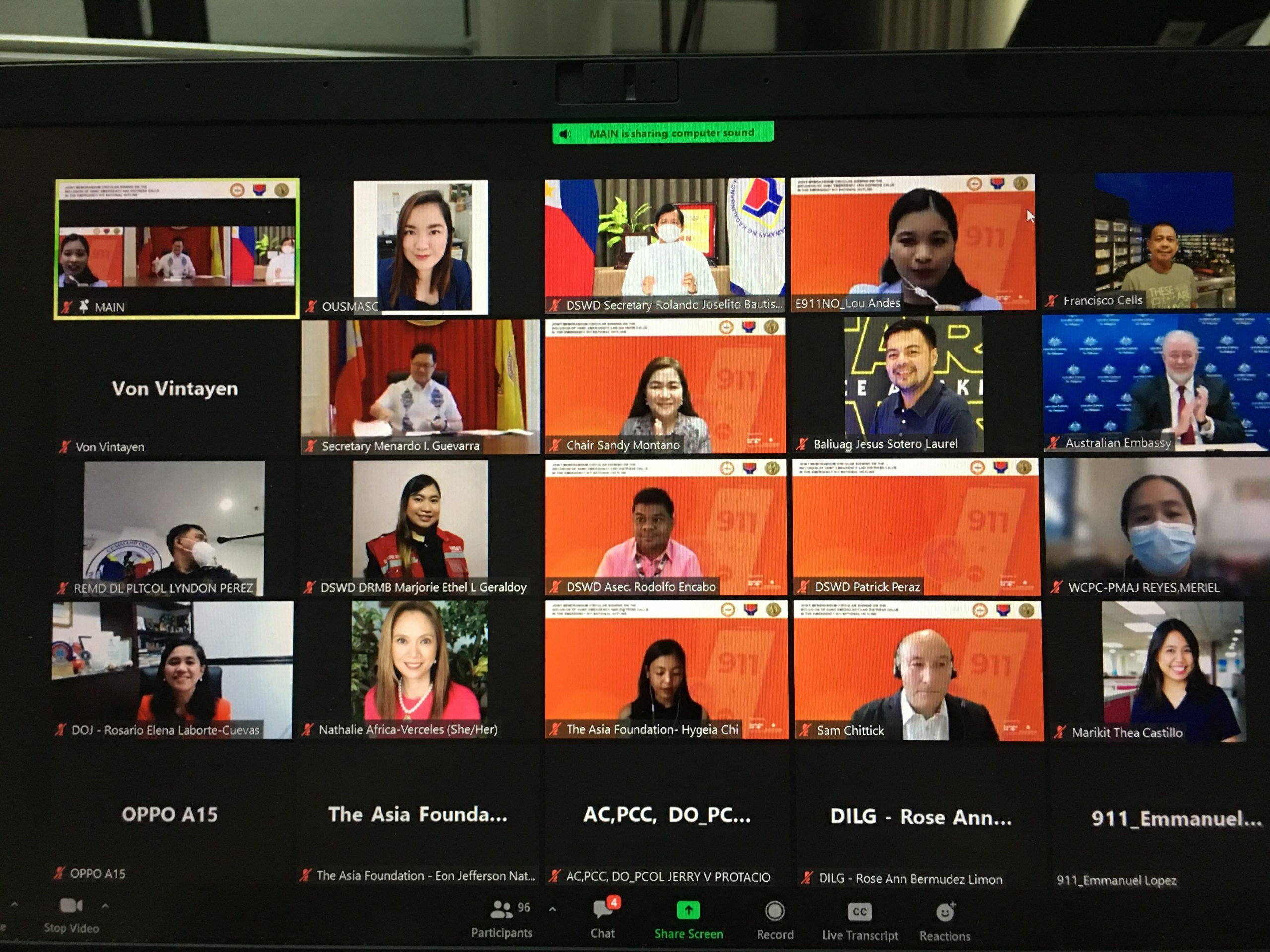Select The Asia Foundation - Eon Jefferson tile
The image size is (1270, 952).
click(418, 815)
